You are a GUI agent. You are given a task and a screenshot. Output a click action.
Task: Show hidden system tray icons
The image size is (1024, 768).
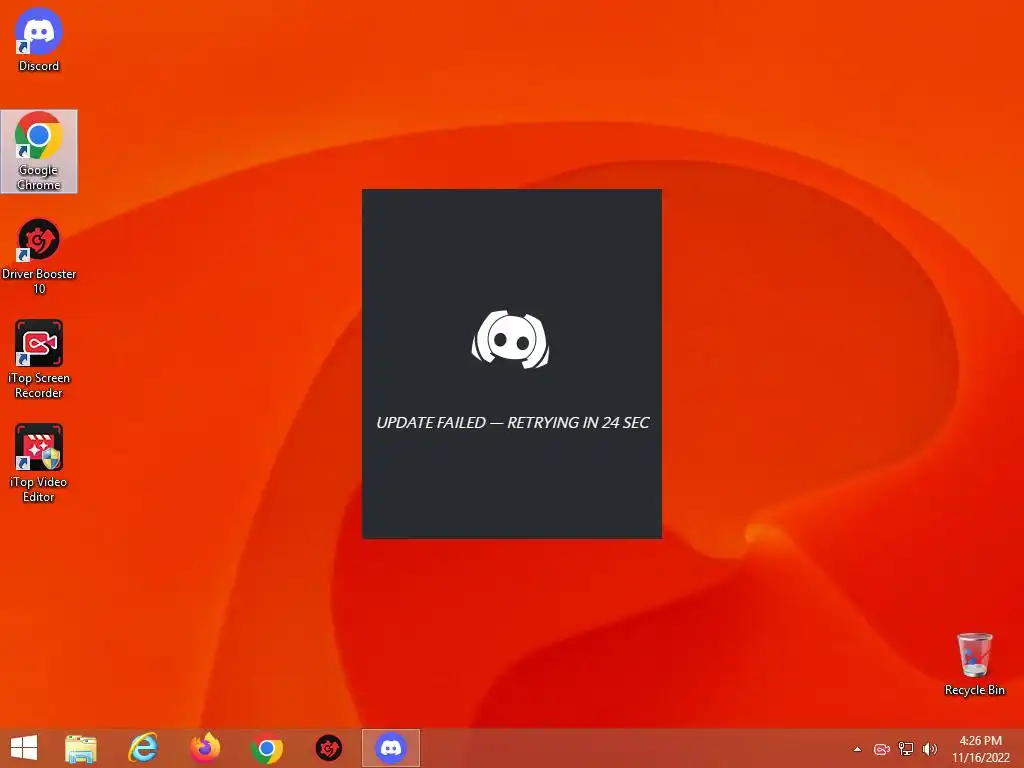tap(857, 749)
